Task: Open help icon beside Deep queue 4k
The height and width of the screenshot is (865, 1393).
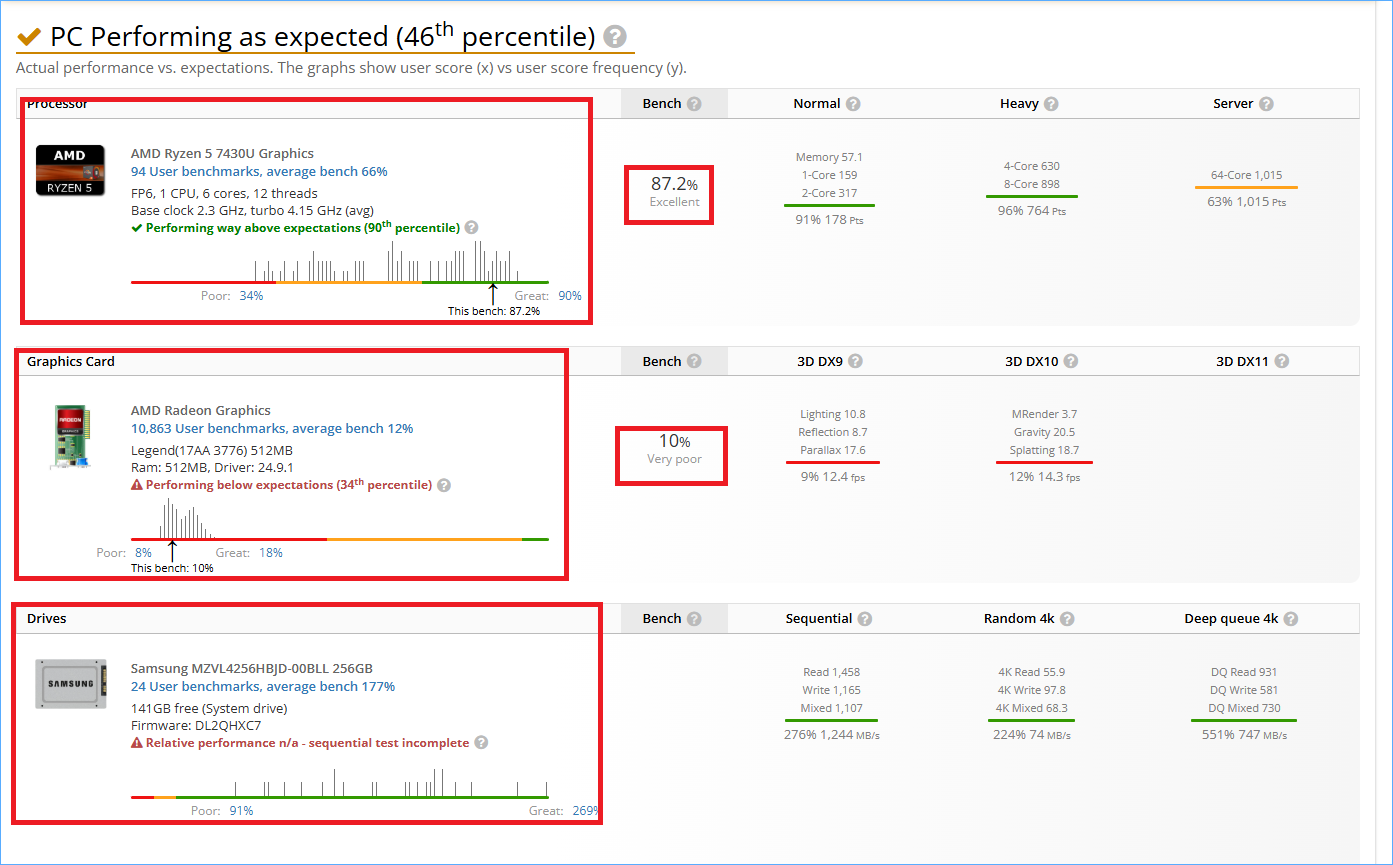Action: 1291,619
